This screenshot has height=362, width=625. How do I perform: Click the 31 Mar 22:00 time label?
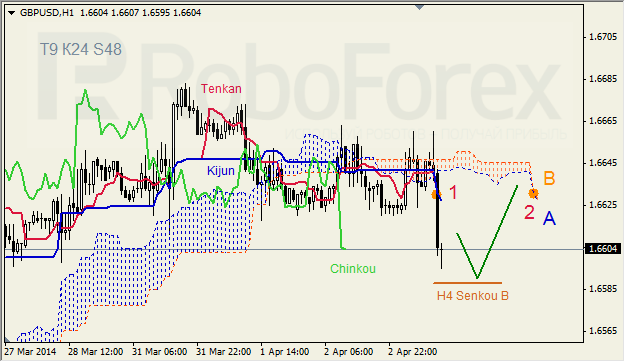[224, 352]
